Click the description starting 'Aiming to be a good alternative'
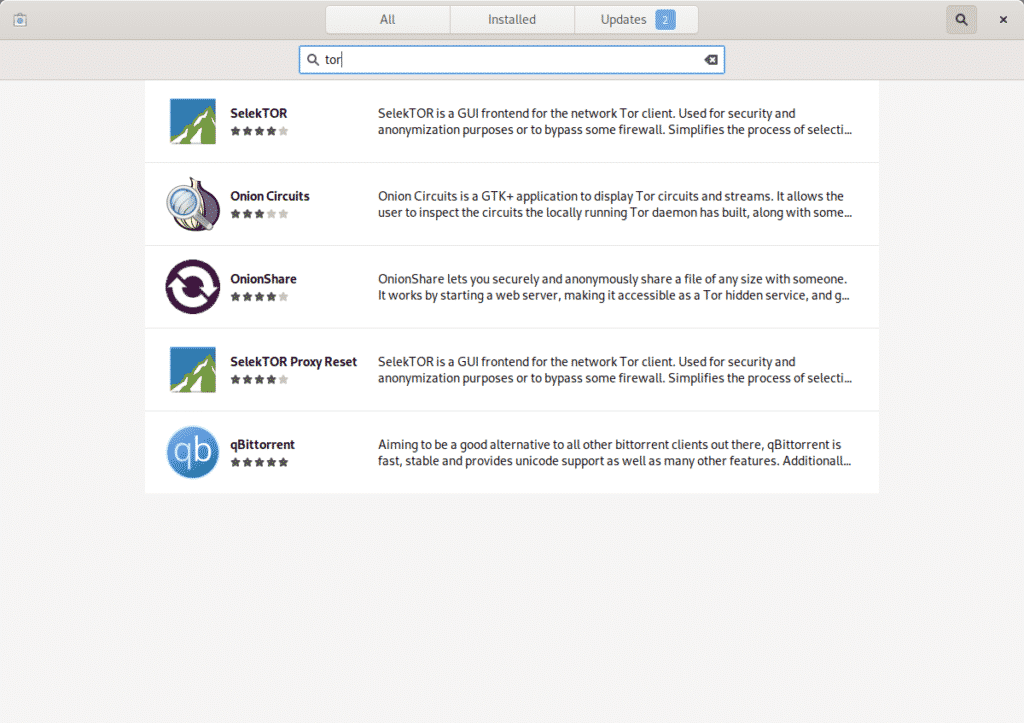 [x=615, y=453]
